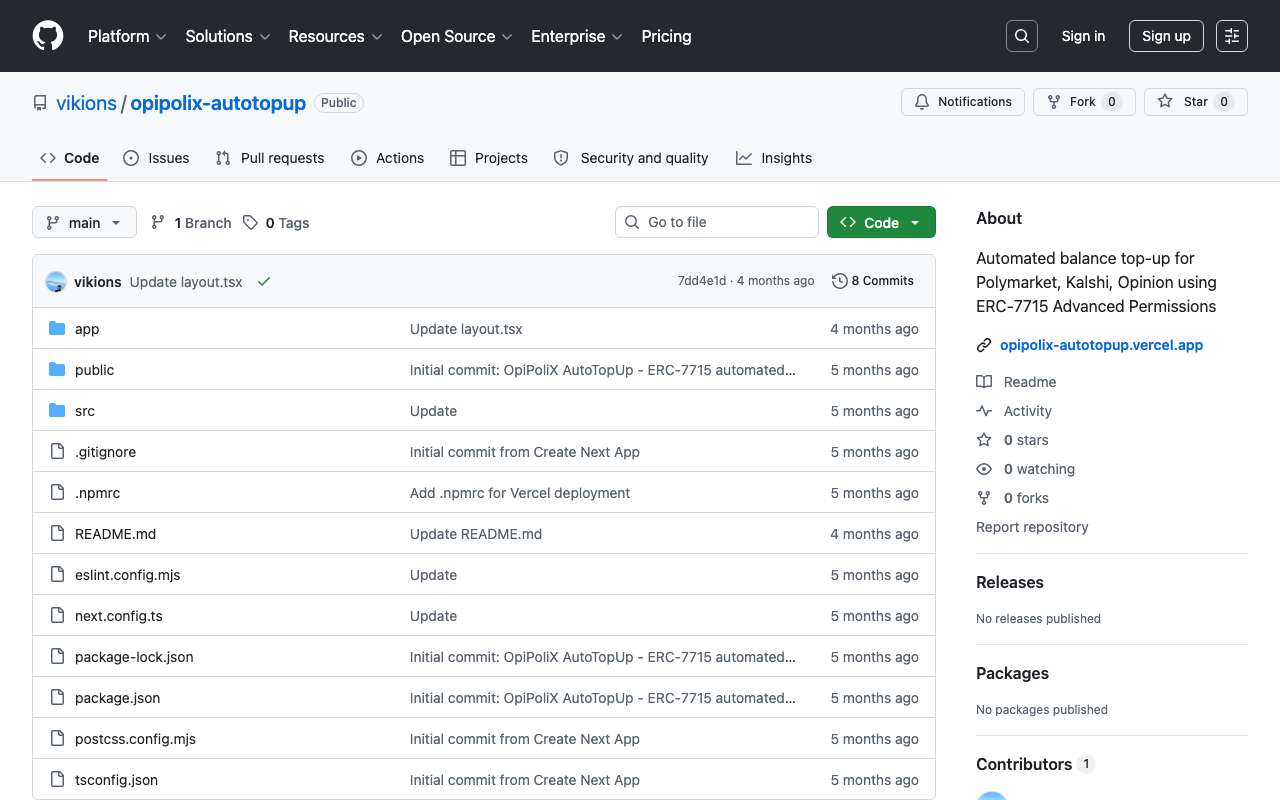Switch to the Issues tab
1280x800 pixels.
pyautogui.click(x=156, y=158)
